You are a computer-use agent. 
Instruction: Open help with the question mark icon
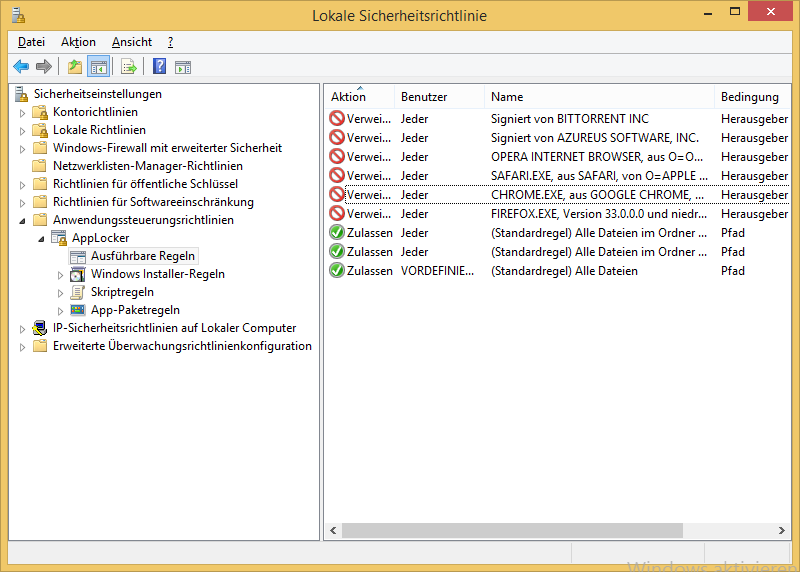click(159, 66)
